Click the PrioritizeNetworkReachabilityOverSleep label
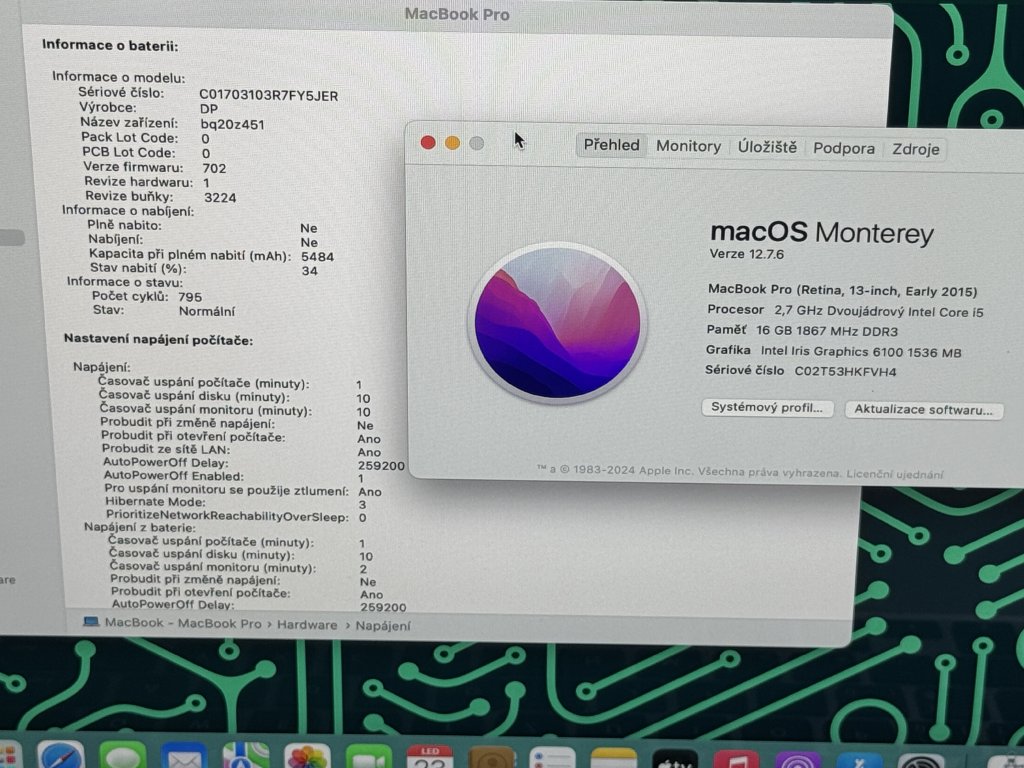The height and width of the screenshot is (768, 1024). 227,516
